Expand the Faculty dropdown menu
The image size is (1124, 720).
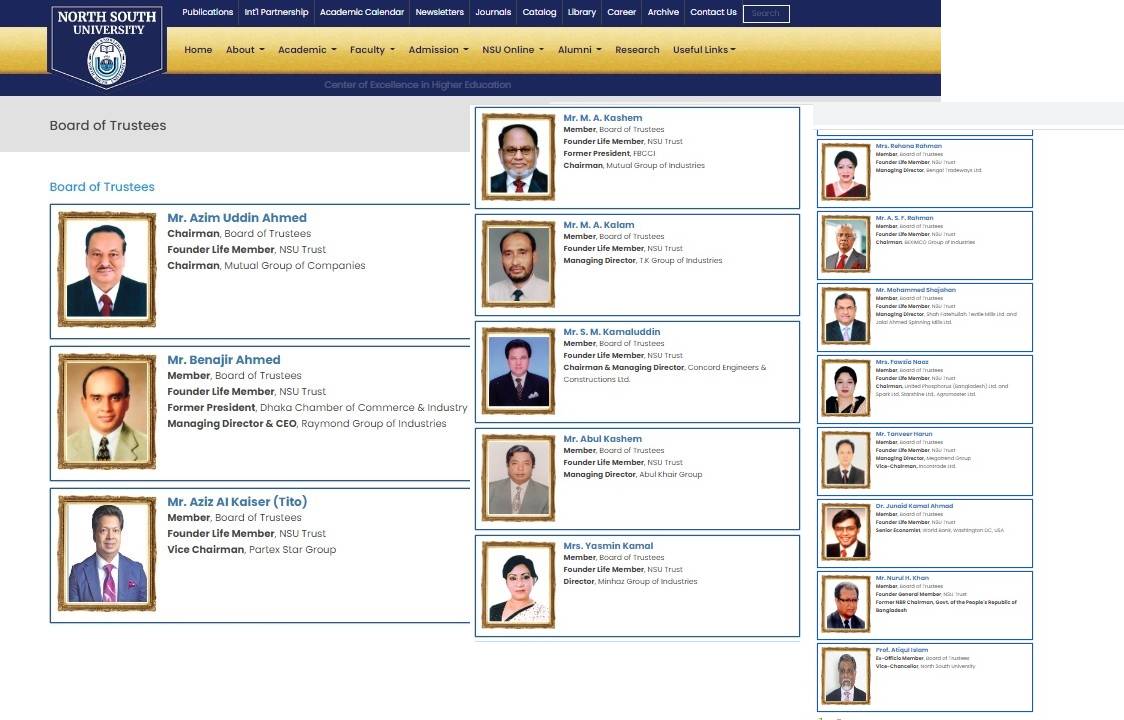pyautogui.click(x=372, y=49)
